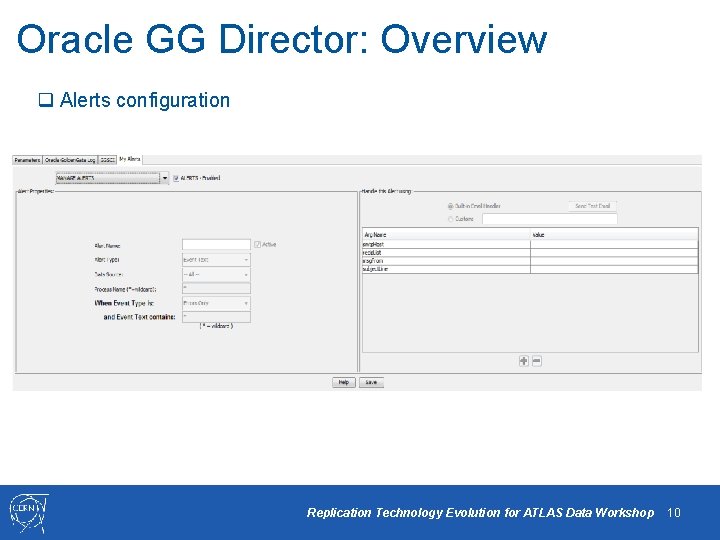Viewport: 720px width, 540px height.
Task: Select the recipList argument row
Action: coord(530,253)
